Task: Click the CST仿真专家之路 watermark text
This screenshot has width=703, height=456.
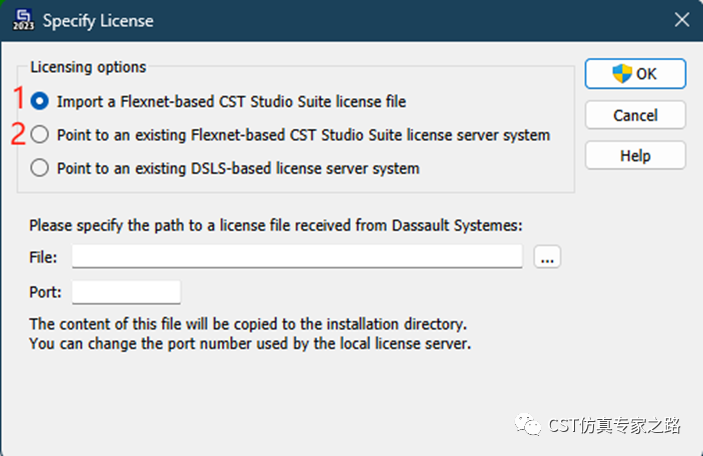Action: pyautogui.click(x=614, y=425)
